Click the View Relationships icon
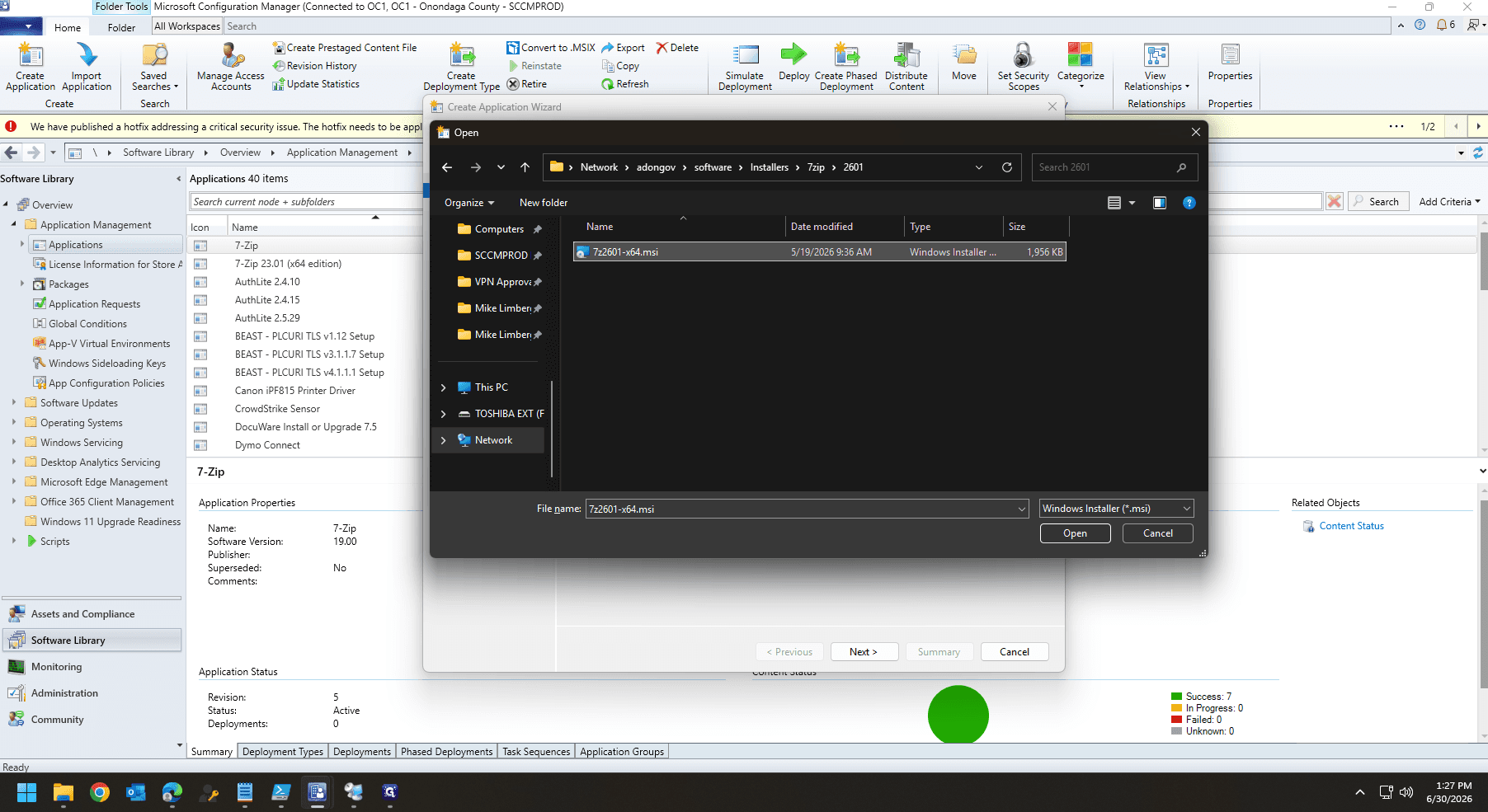The height and width of the screenshot is (812, 1488). [1156, 55]
